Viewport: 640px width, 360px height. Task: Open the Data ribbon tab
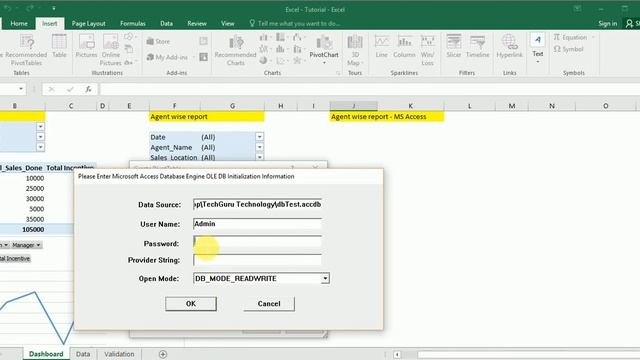point(166,24)
